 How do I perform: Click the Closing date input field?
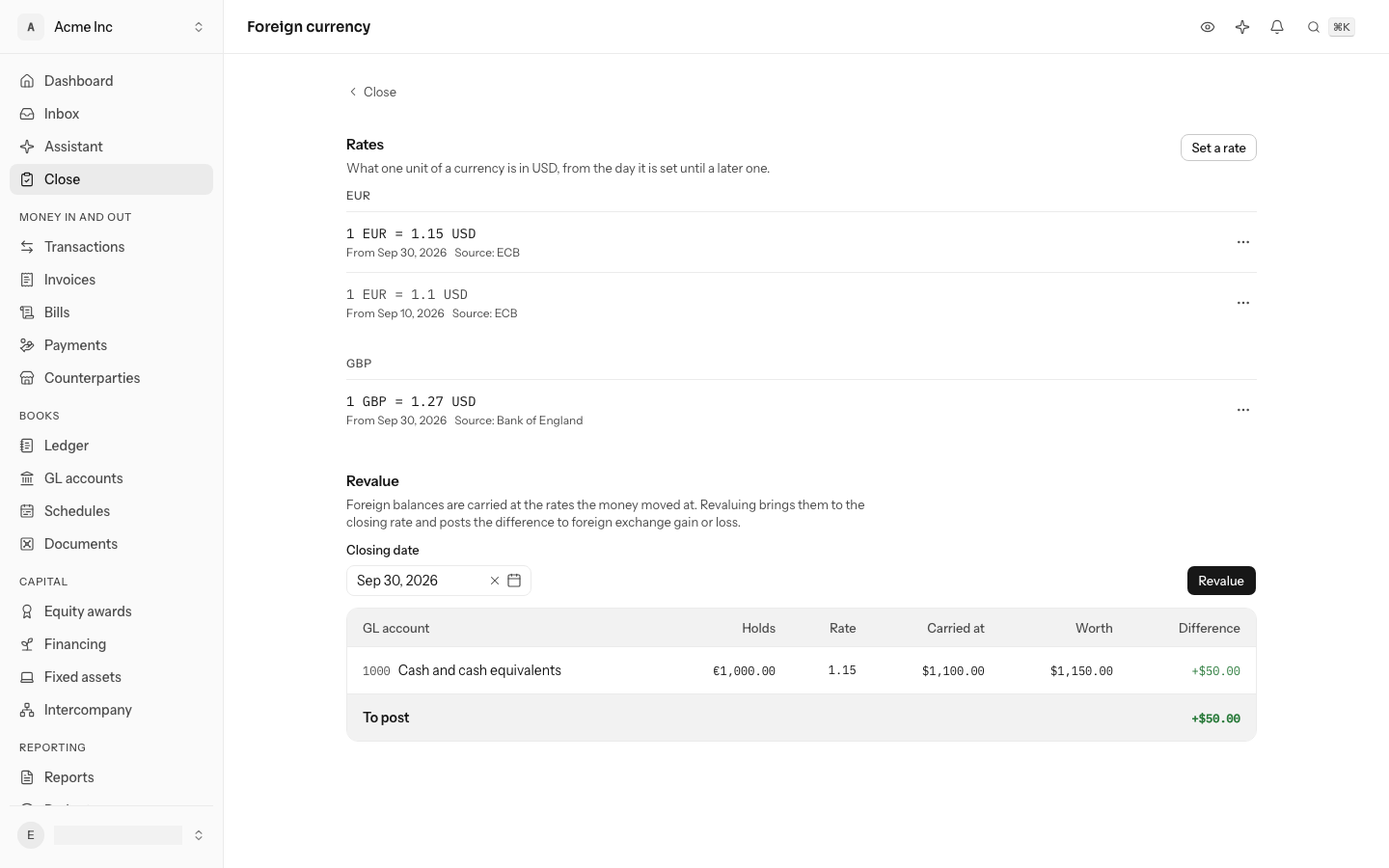coord(439,581)
